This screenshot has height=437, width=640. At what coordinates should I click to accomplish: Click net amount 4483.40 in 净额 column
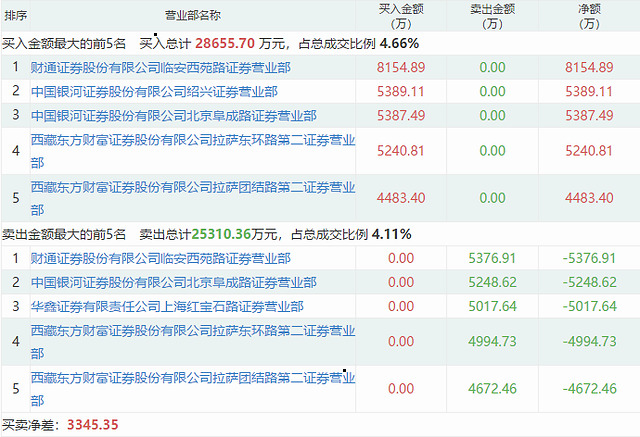point(589,198)
